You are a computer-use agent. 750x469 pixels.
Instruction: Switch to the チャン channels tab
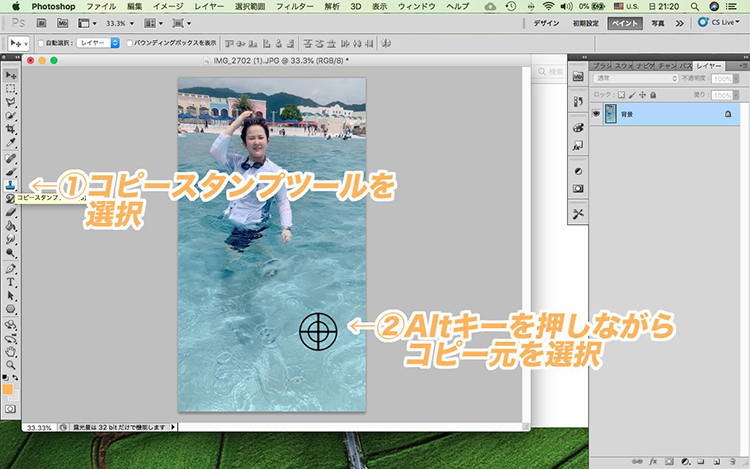(667, 66)
